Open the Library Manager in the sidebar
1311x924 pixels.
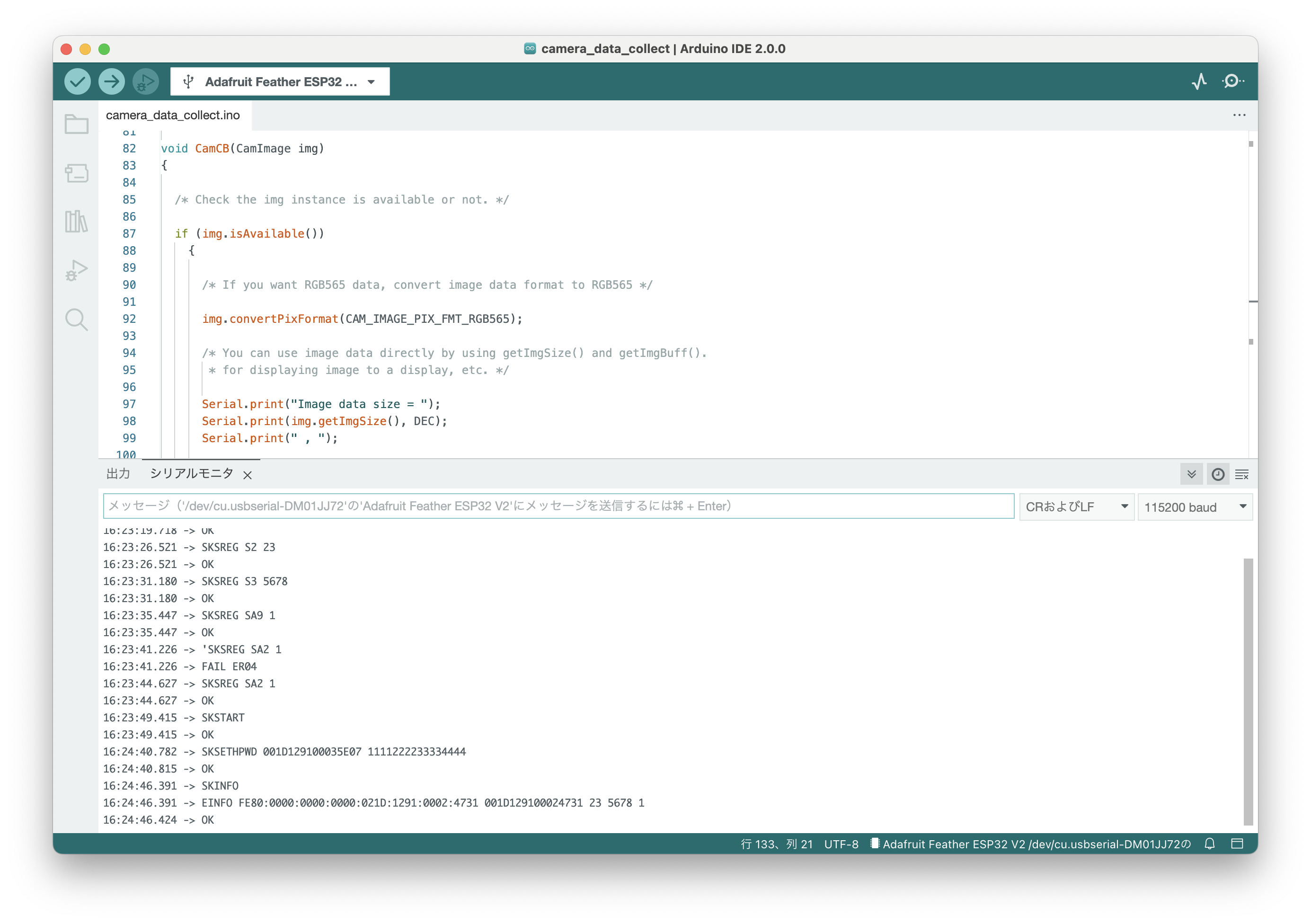point(77,221)
